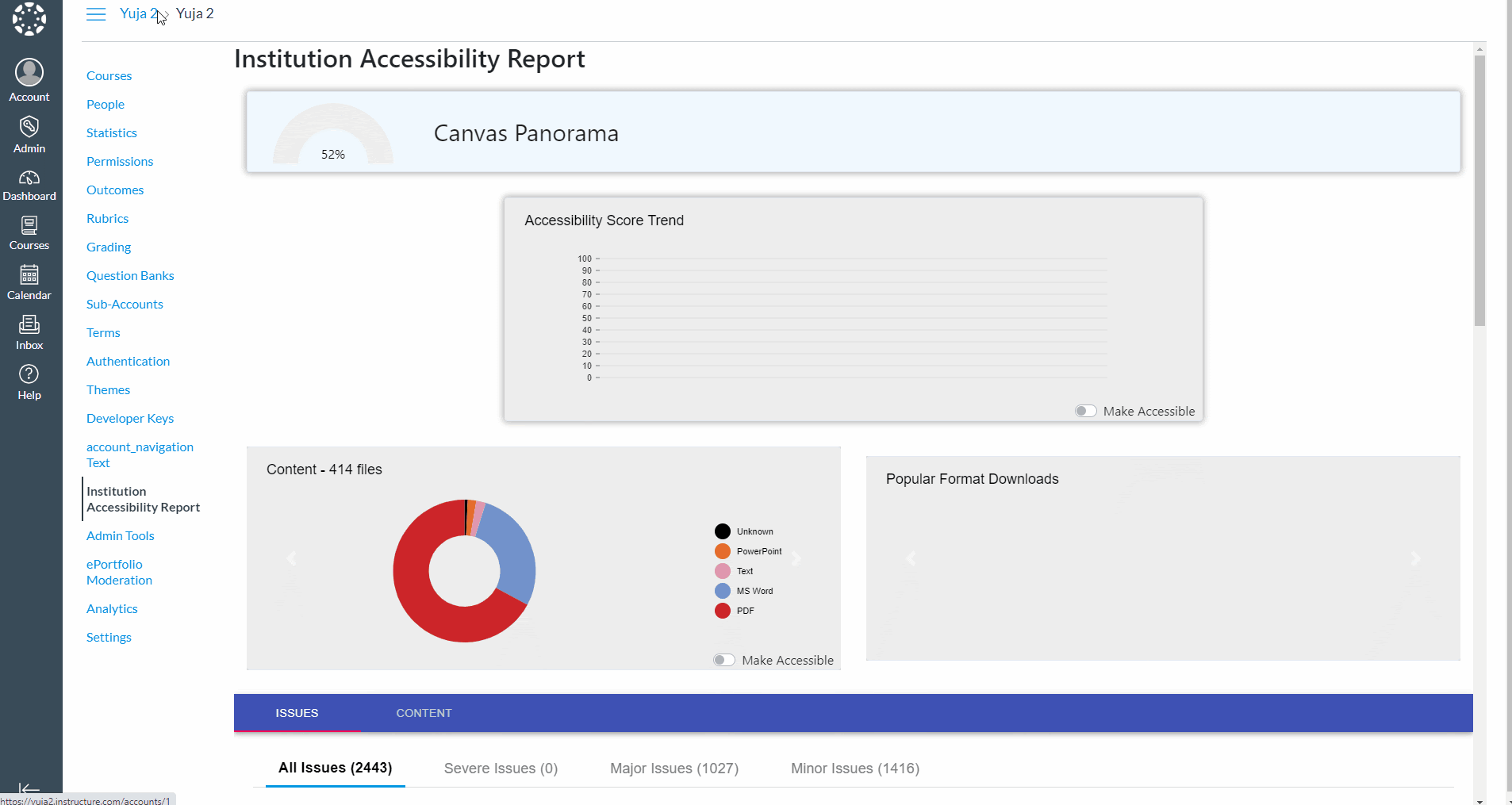
Task: Click previous arrow on Popular Format Downloads
Action: point(911,558)
